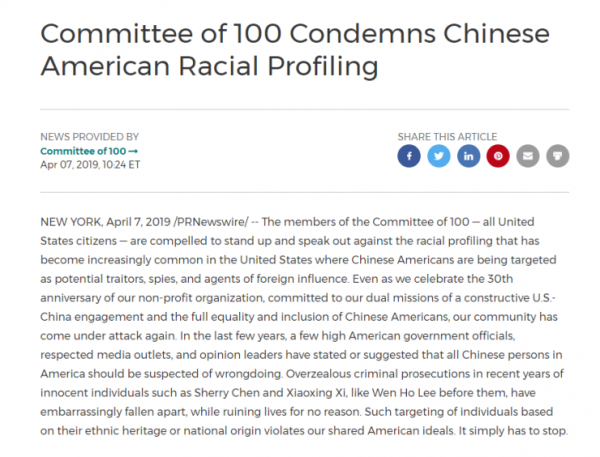Click the SHARE THIS ARTICLE label
Screen dimensions: 600x457
[x=447, y=137]
